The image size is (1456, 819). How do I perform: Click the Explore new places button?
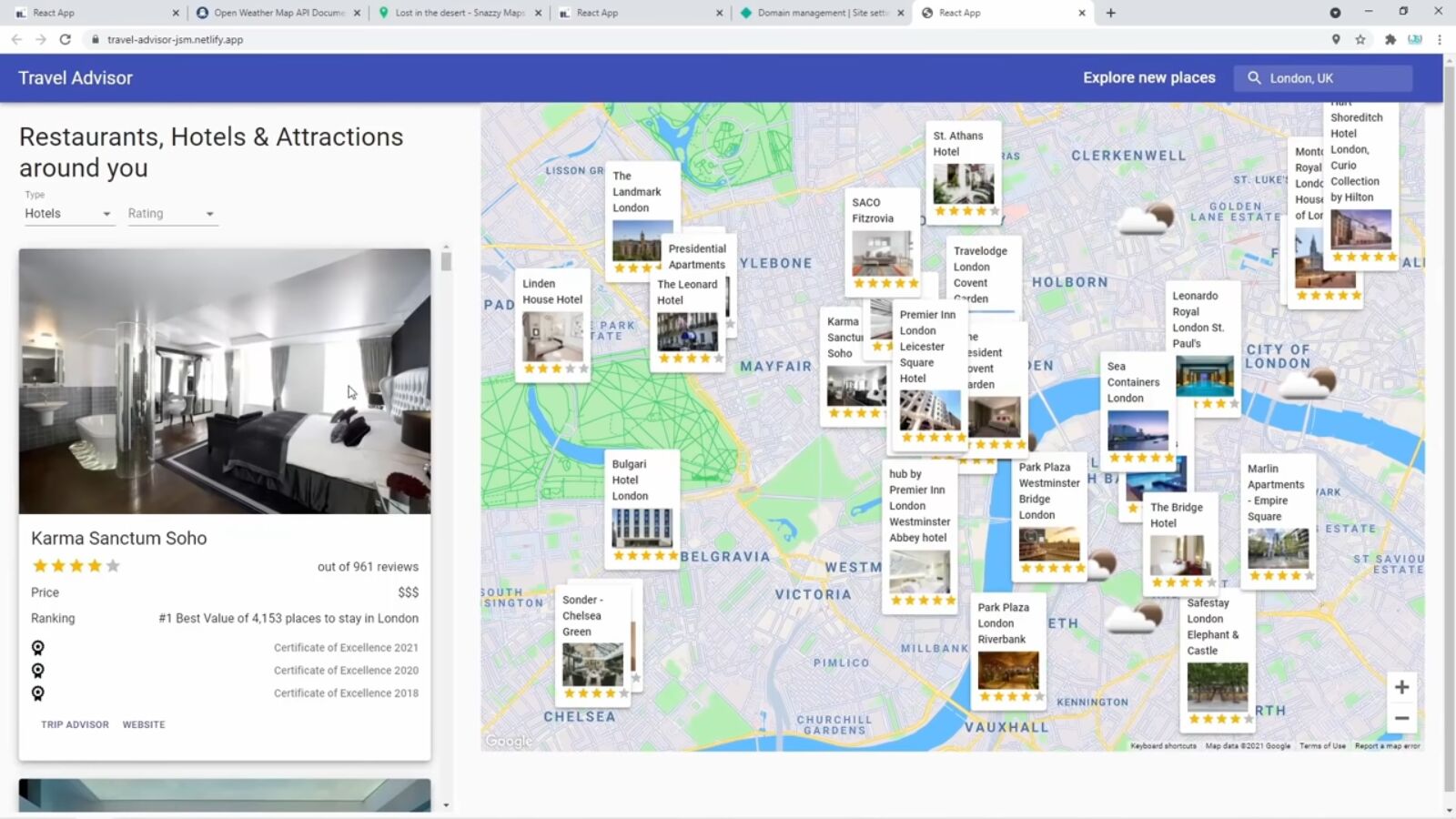[x=1148, y=77]
